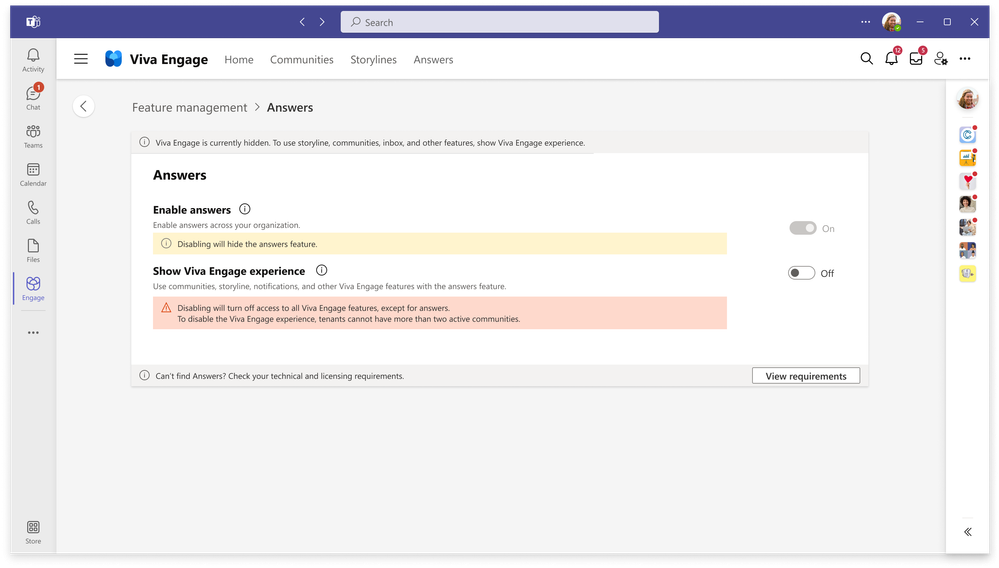Viewport: 999px width, 568px height.
Task: Click the Teams logo icon
Action: pyautogui.click(x=33, y=22)
